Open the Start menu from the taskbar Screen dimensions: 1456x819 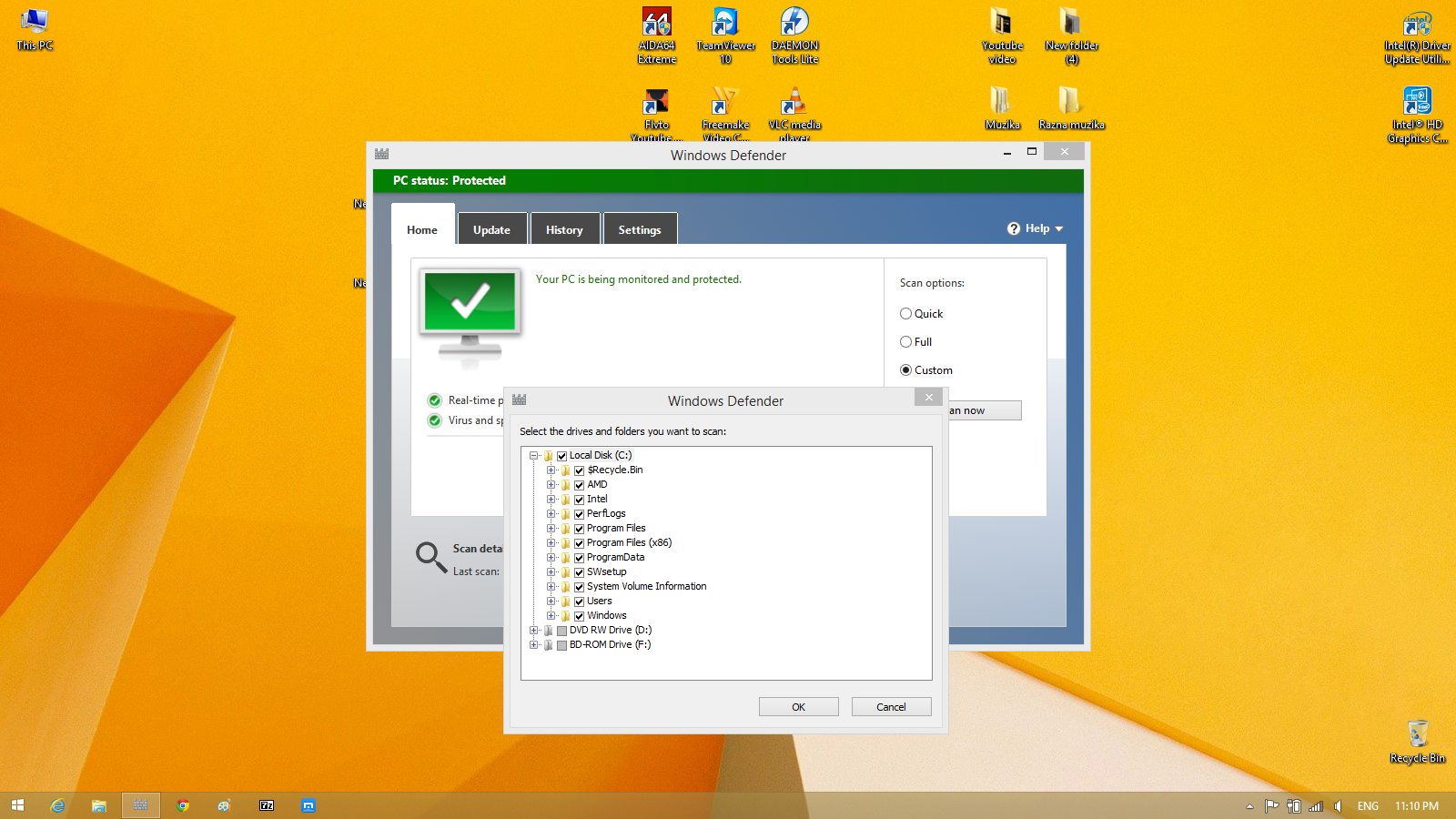17,805
